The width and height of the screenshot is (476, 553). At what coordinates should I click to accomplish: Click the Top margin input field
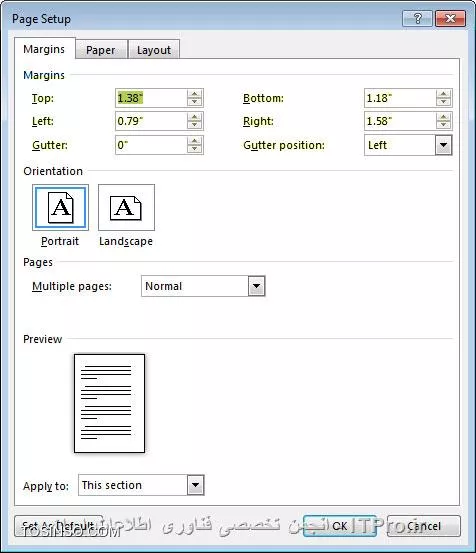[151, 98]
